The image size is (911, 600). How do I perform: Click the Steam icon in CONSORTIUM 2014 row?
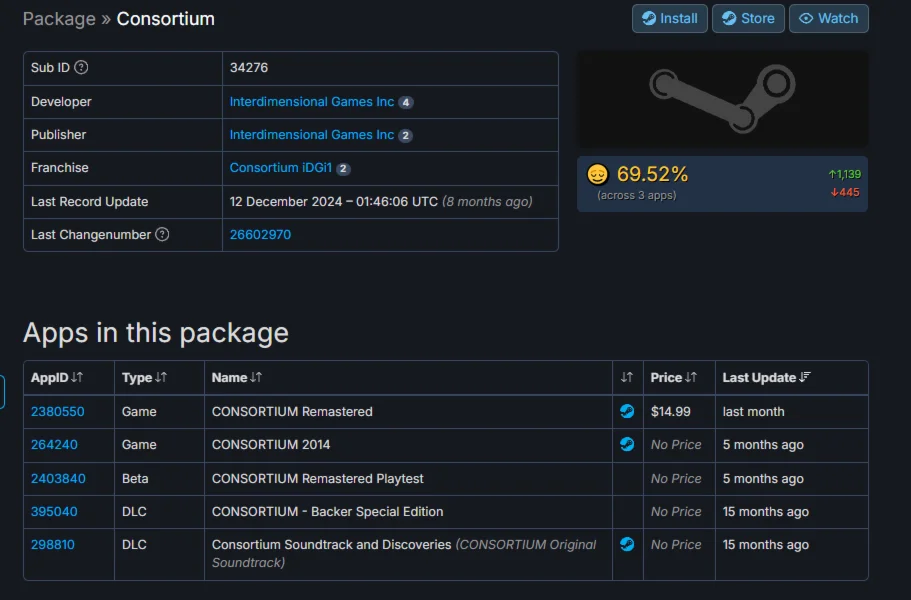tap(627, 444)
